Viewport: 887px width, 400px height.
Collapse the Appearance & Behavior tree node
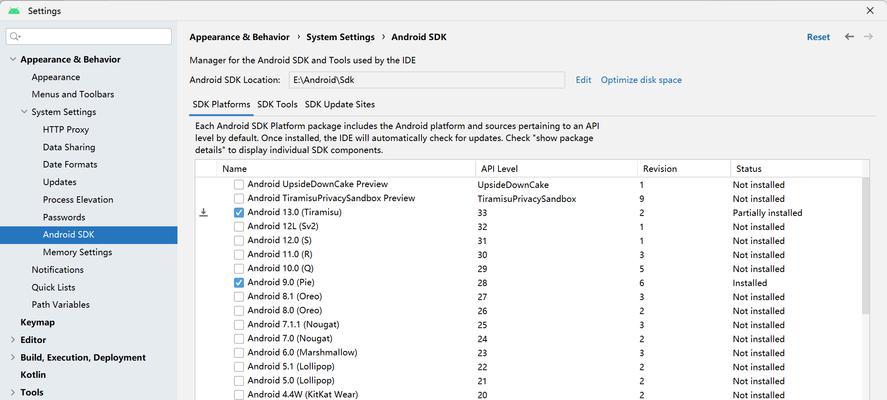click(x=13, y=59)
